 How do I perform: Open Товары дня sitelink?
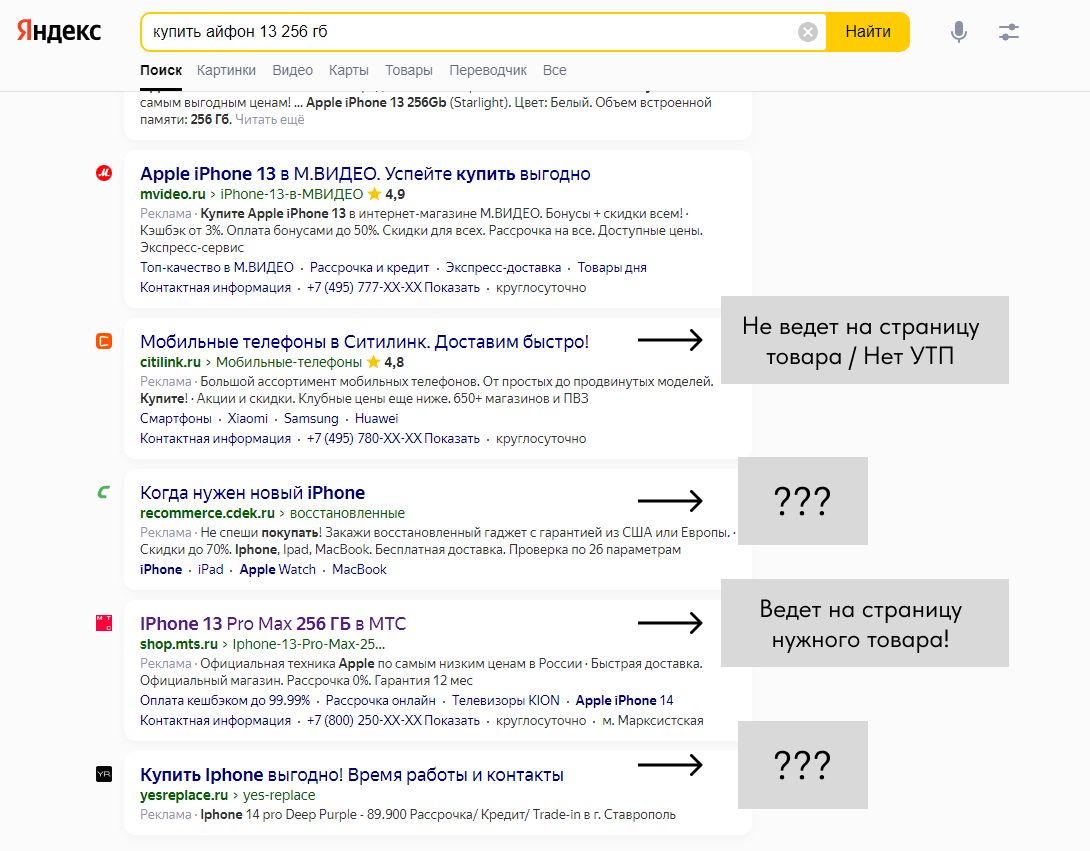coord(612,268)
